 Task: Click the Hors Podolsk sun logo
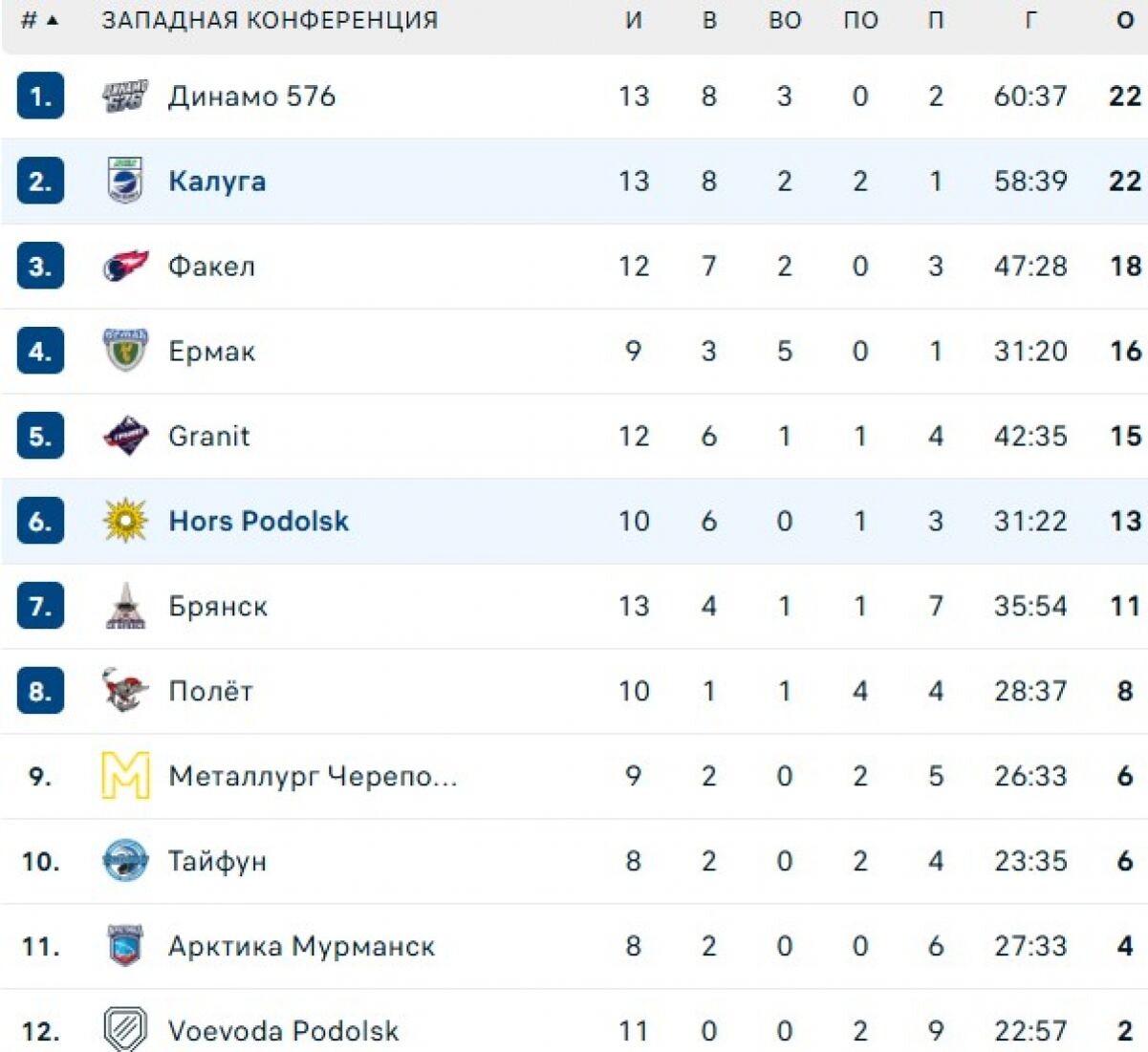click(x=125, y=521)
